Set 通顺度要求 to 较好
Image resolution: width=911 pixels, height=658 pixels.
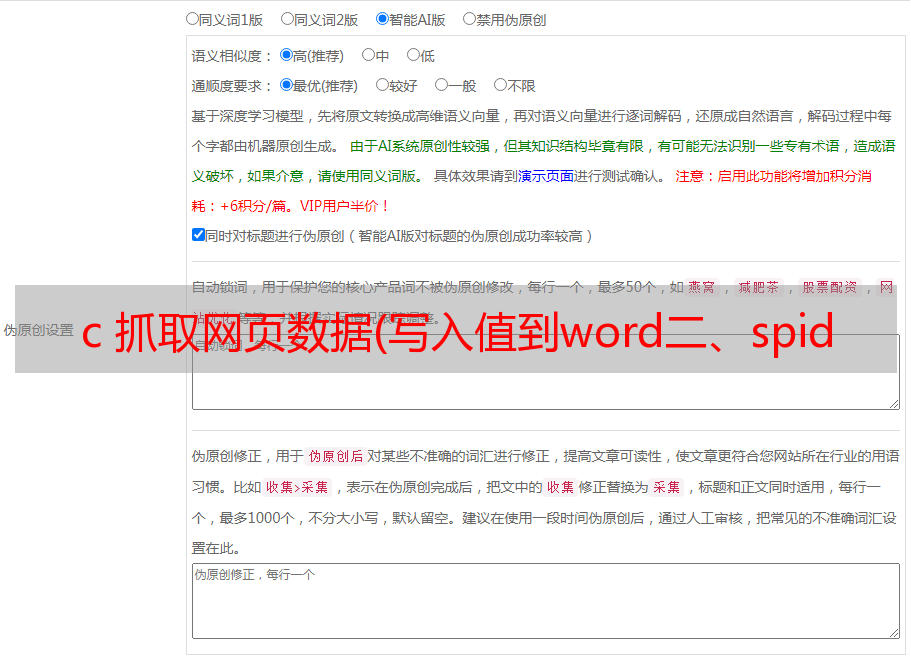382,85
